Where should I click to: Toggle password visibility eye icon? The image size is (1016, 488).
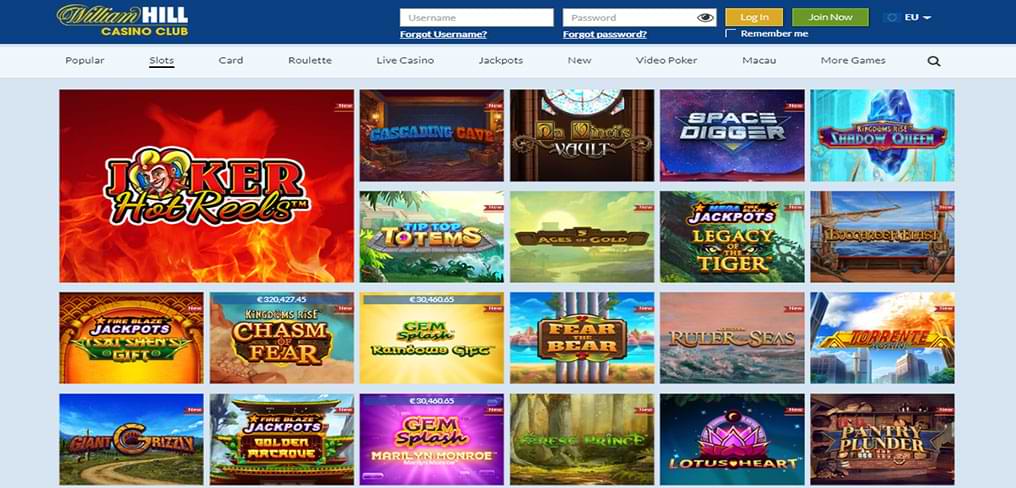pos(705,17)
